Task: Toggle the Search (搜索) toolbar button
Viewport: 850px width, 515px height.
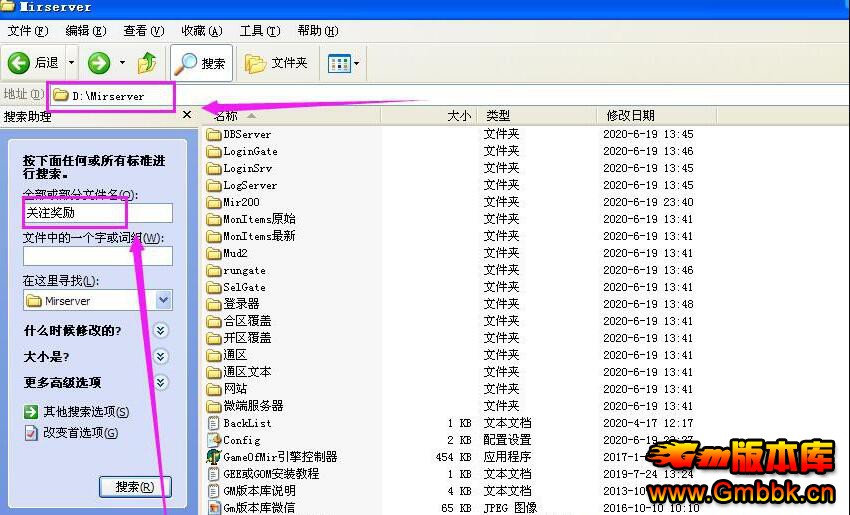Action: pos(201,63)
